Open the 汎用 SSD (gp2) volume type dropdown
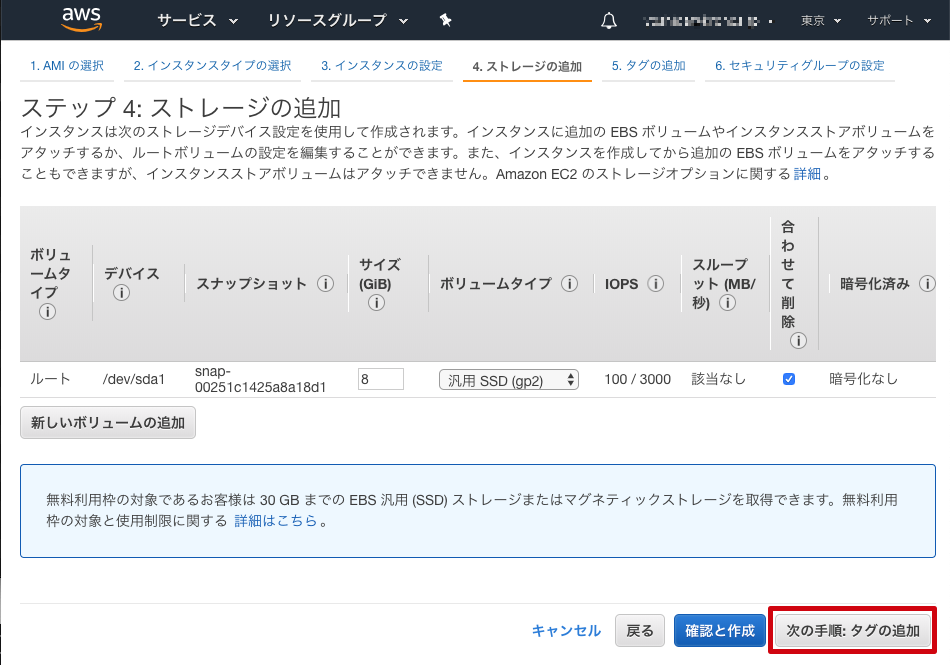The width and height of the screenshot is (950, 665). tap(508, 380)
